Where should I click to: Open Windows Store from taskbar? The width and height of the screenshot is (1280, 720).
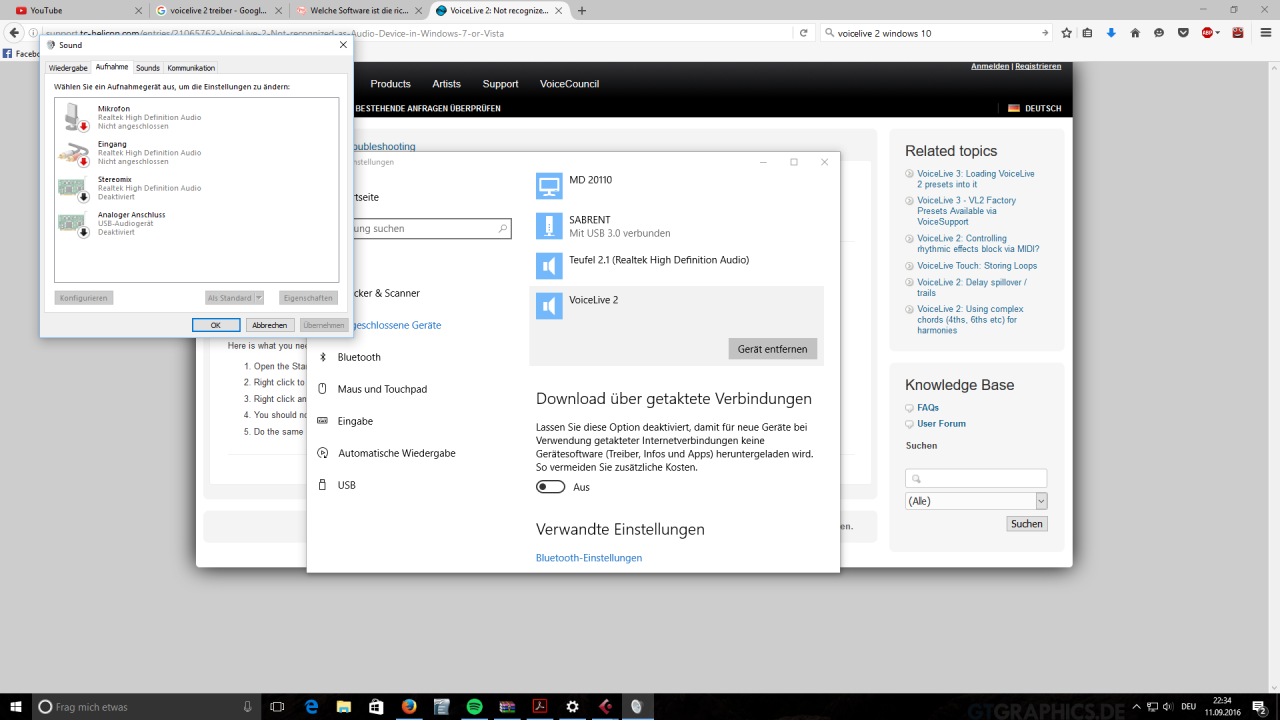[x=376, y=706]
